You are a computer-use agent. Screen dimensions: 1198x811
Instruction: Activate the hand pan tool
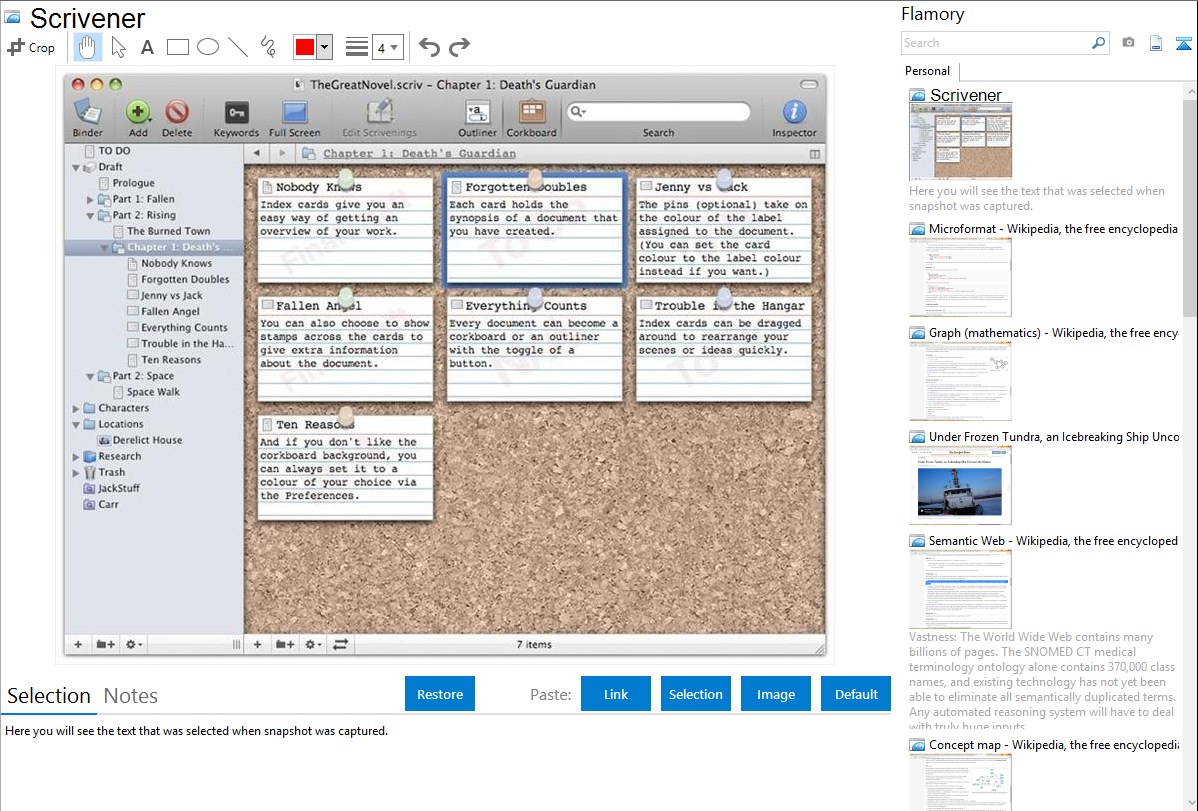tap(87, 47)
